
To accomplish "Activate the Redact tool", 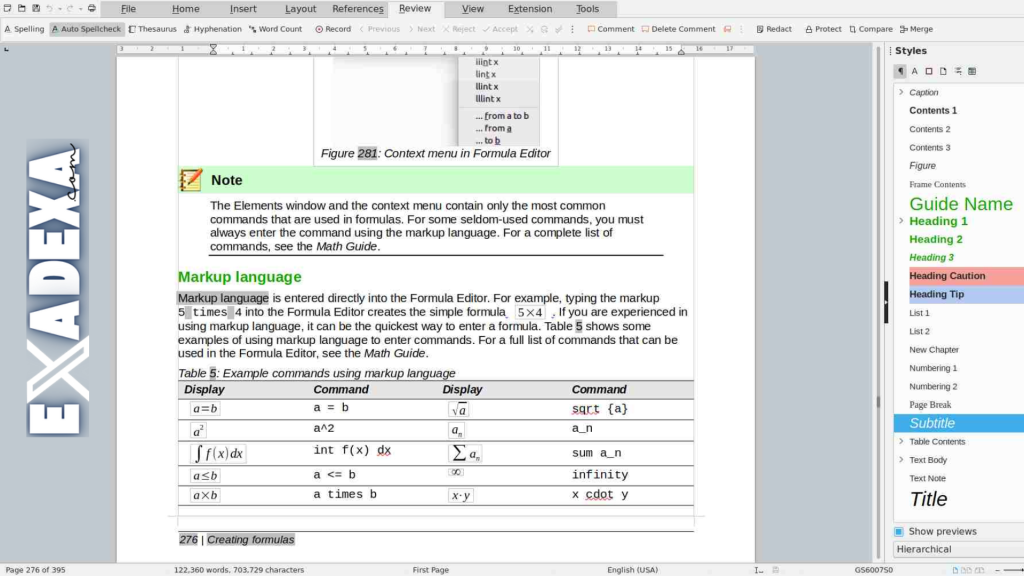I will pos(773,28).
